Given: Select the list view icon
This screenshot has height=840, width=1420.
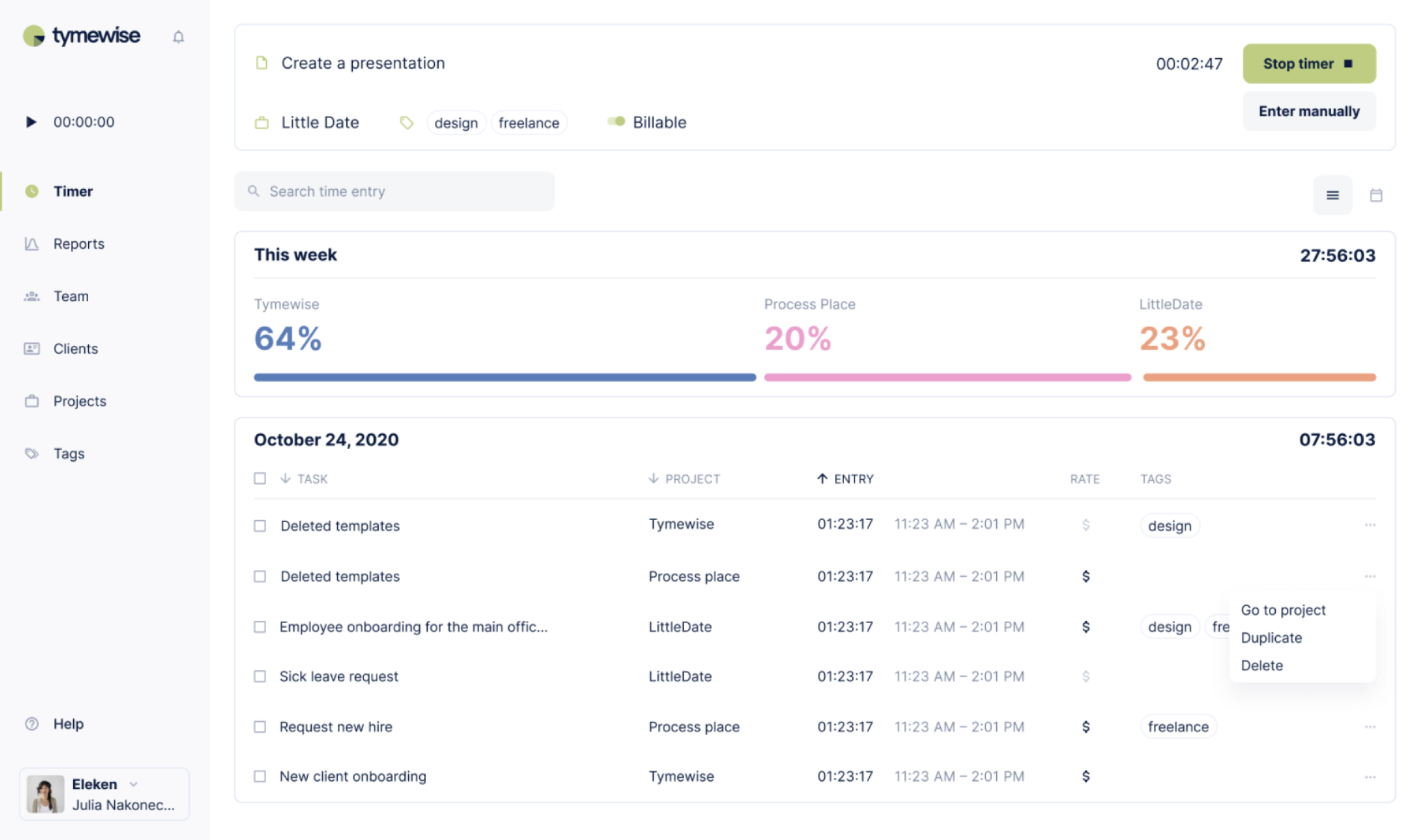Looking at the screenshot, I should pyautogui.click(x=1332, y=195).
